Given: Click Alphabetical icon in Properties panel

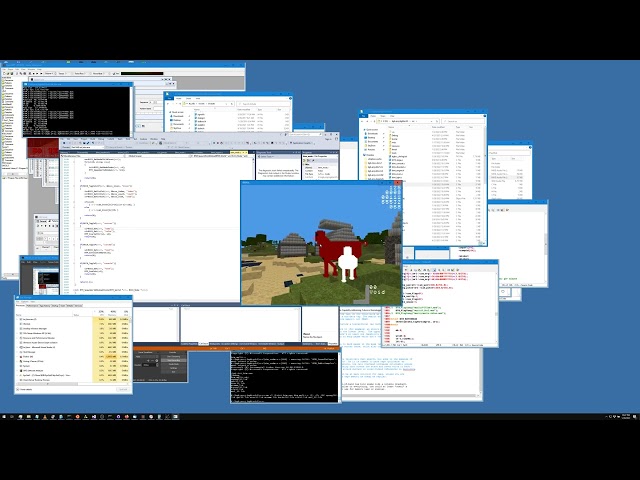Looking at the screenshot, I should coord(308,160).
